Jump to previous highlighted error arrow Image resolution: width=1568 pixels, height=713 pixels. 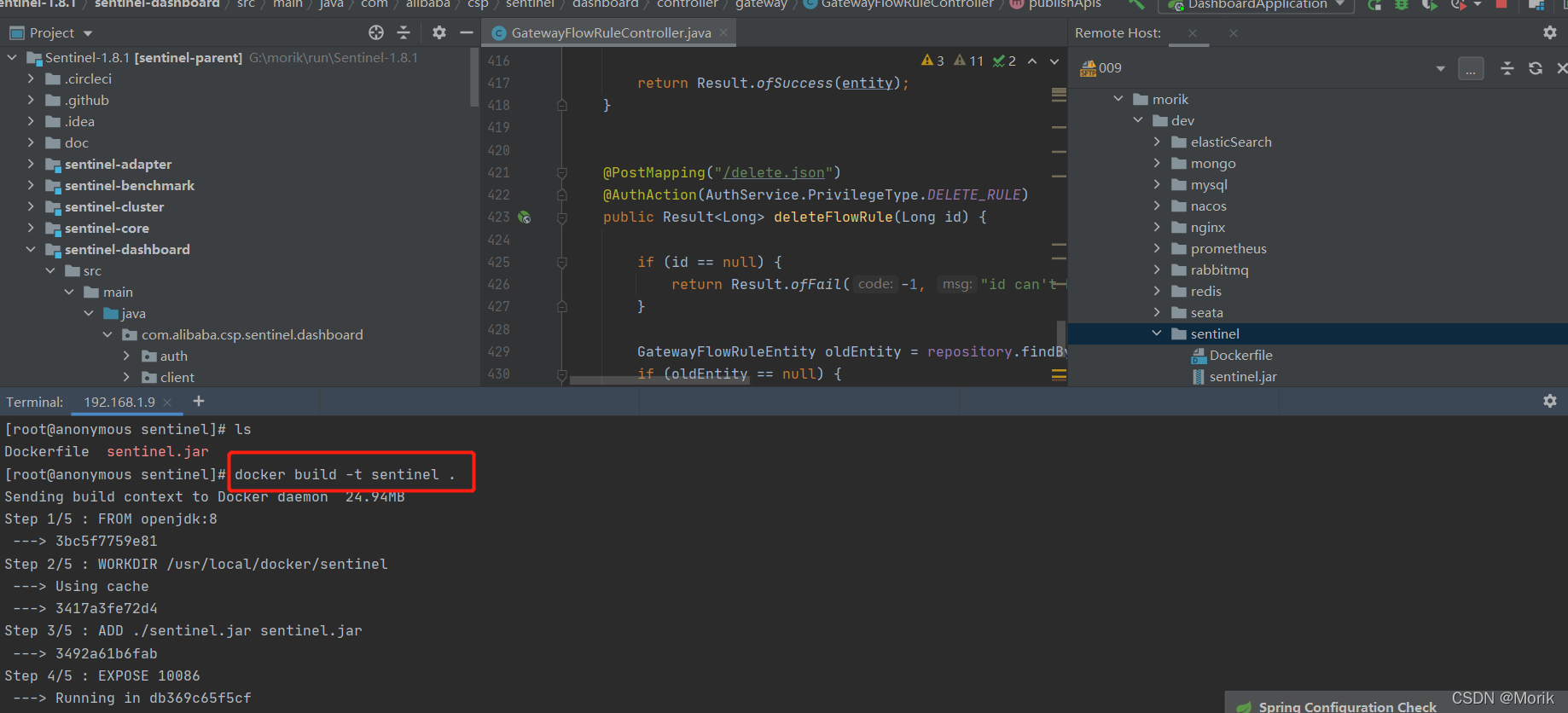1032,61
